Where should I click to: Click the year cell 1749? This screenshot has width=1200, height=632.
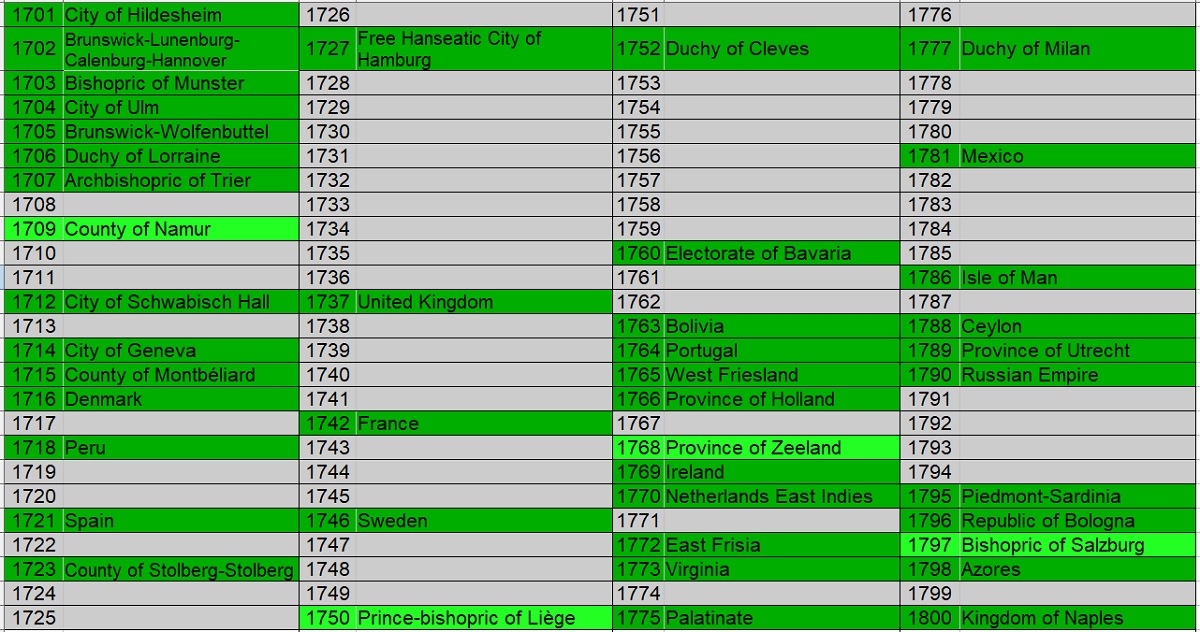click(328, 594)
